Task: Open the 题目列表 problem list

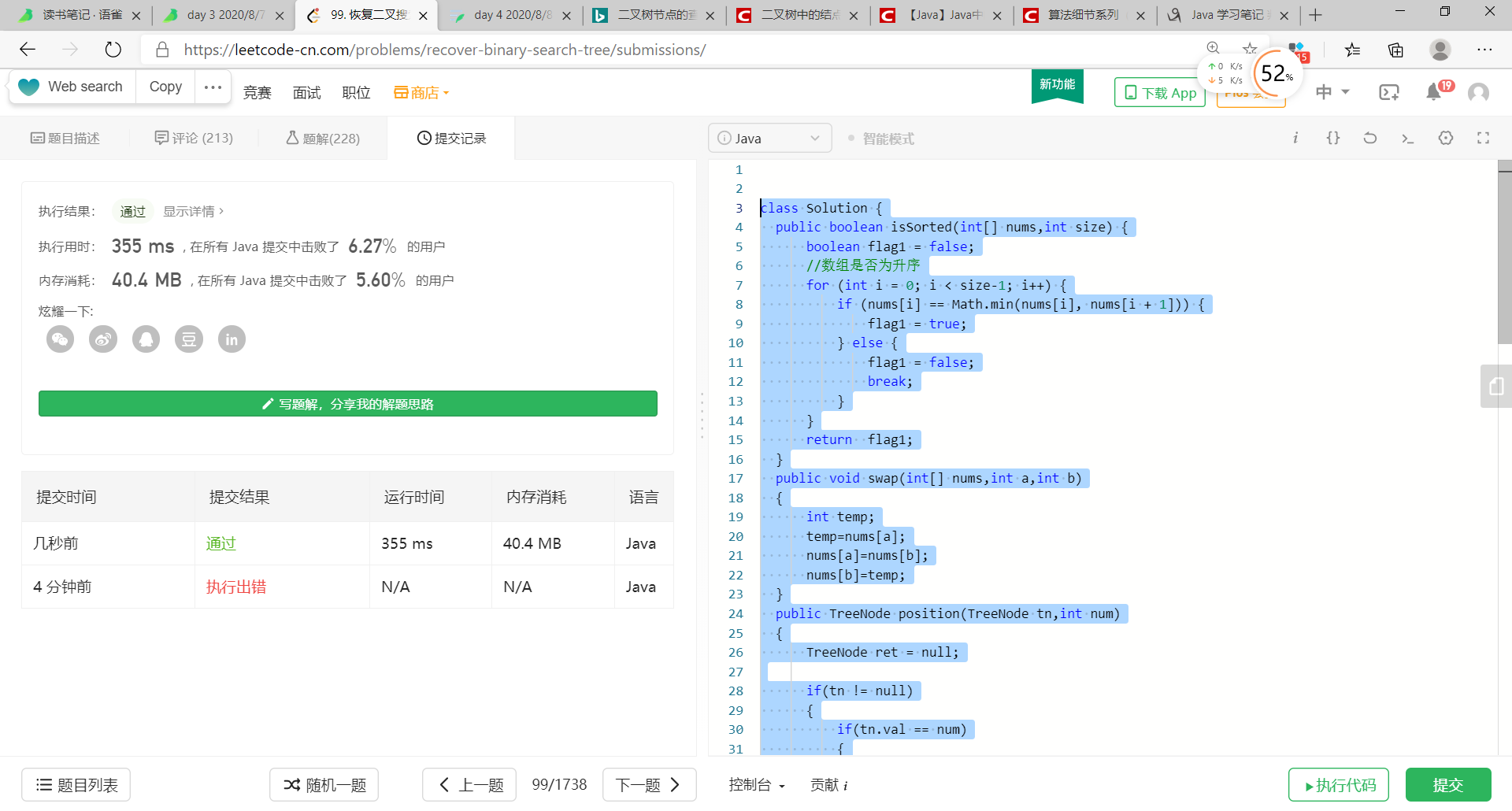Action: tap(76, 785)
